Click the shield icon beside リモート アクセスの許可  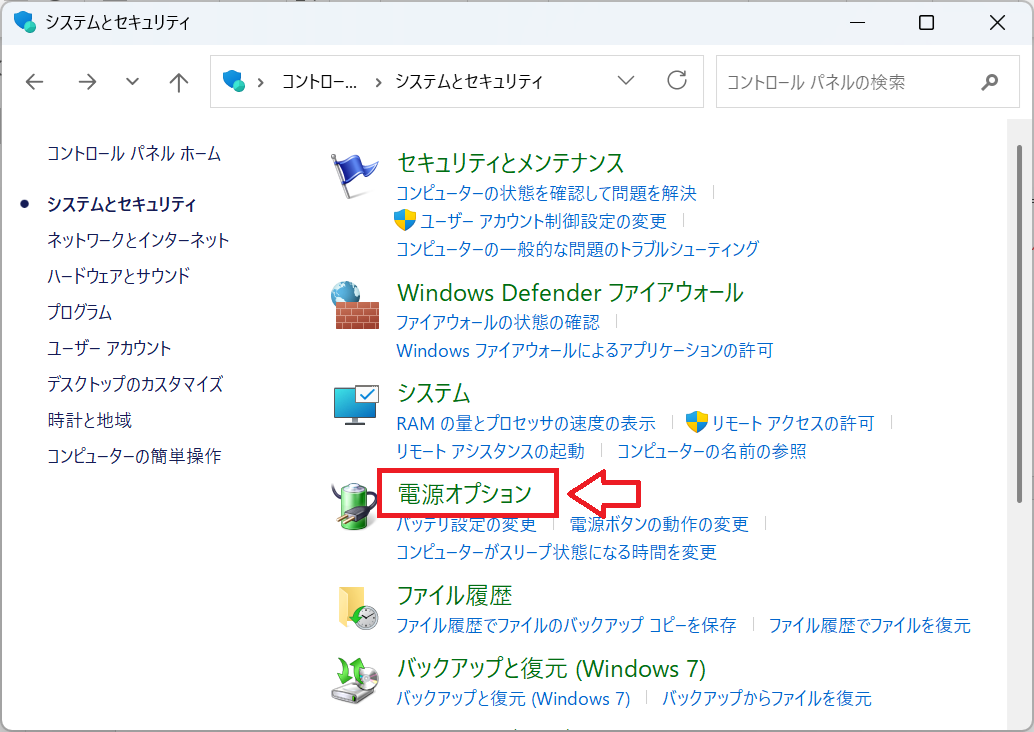pos(697,423)
